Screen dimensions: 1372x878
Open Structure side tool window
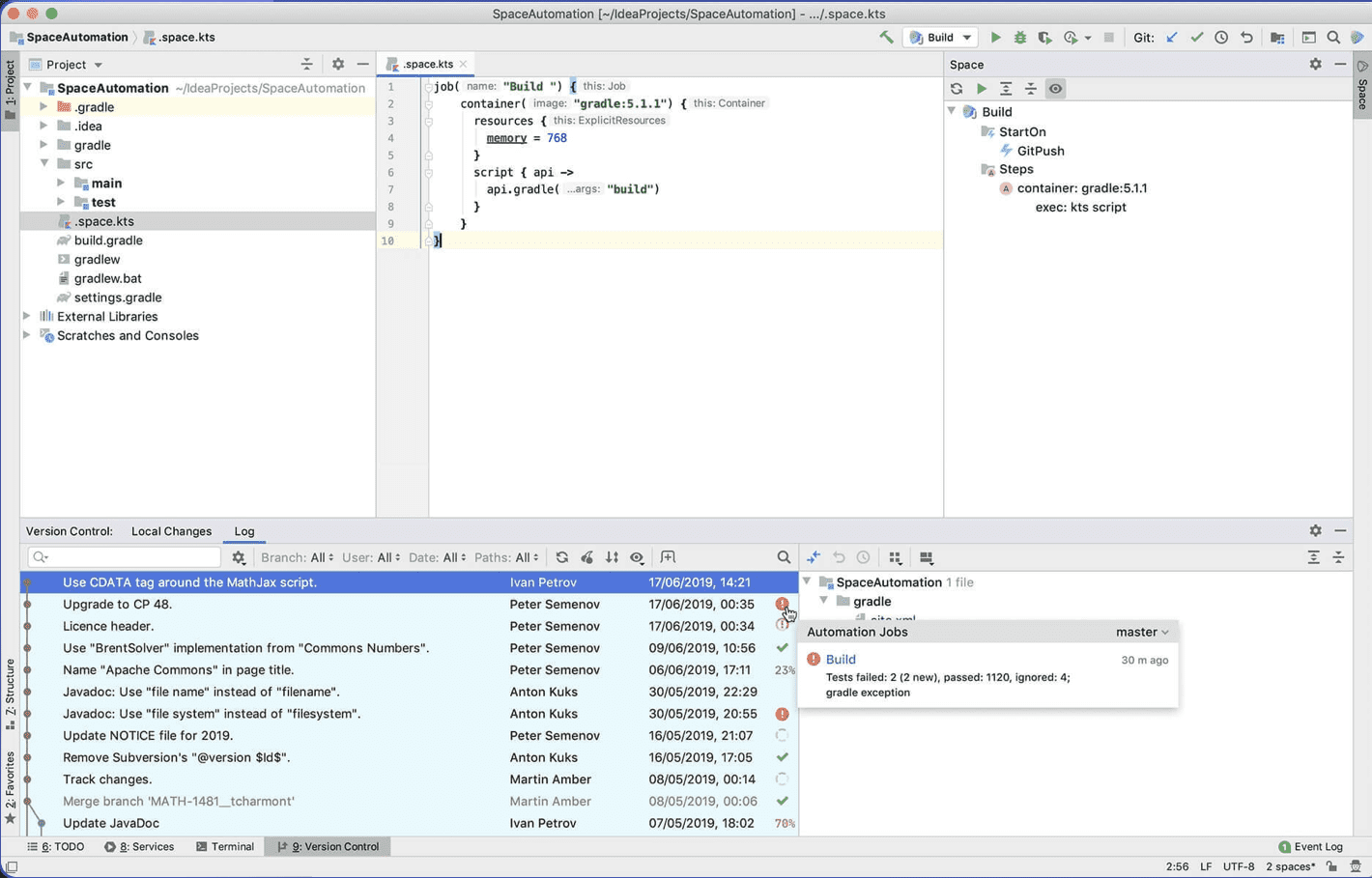10,694
